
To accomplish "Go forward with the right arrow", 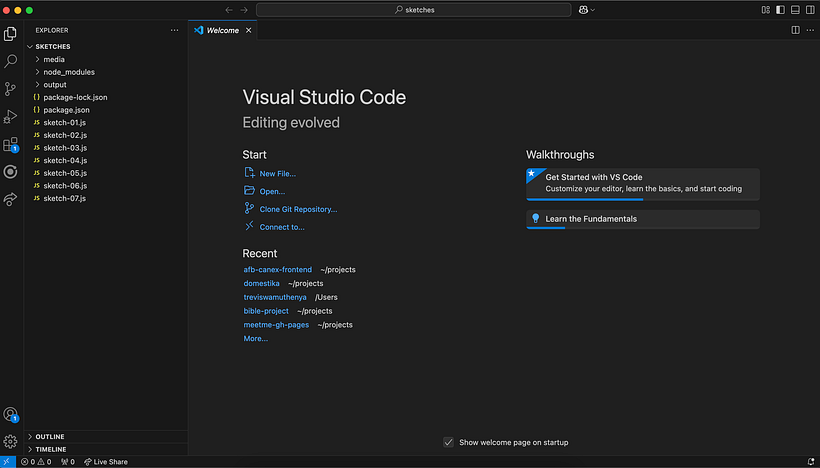I will tap(244, 10).
